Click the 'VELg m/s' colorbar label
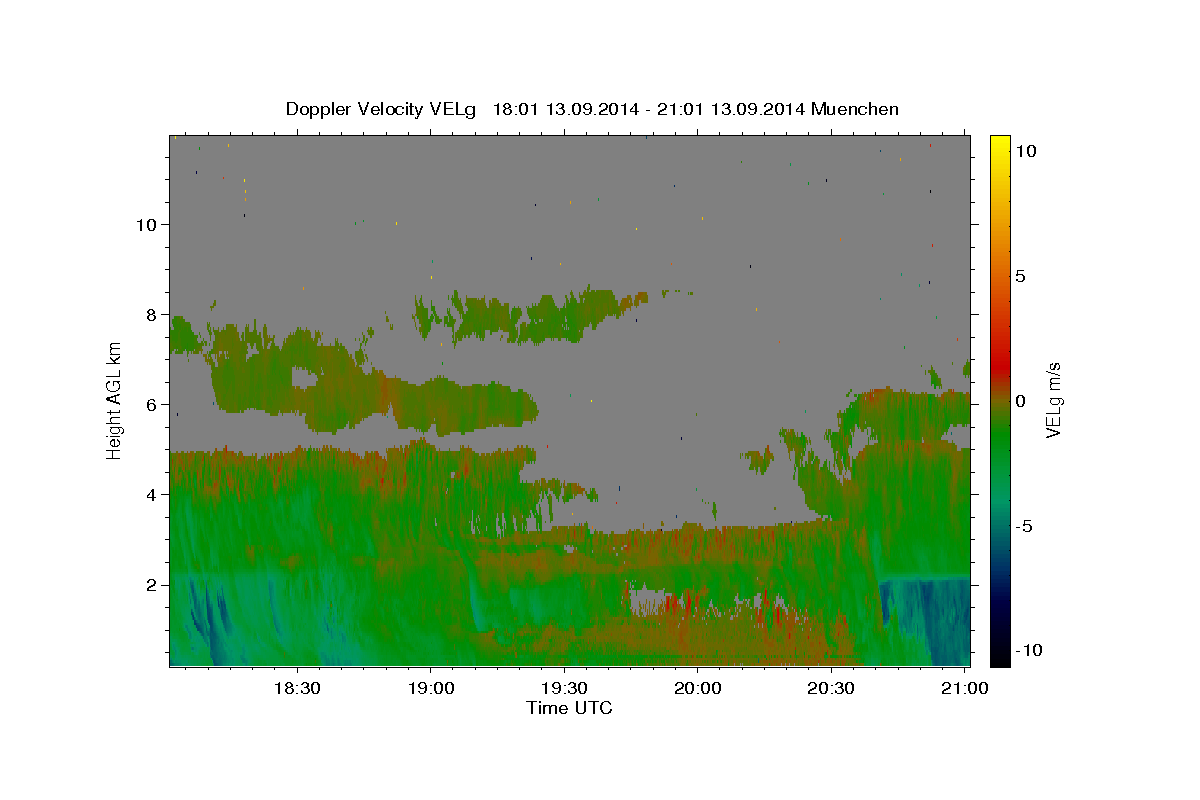1200x800 pixels. click(x=1053, y=400)
